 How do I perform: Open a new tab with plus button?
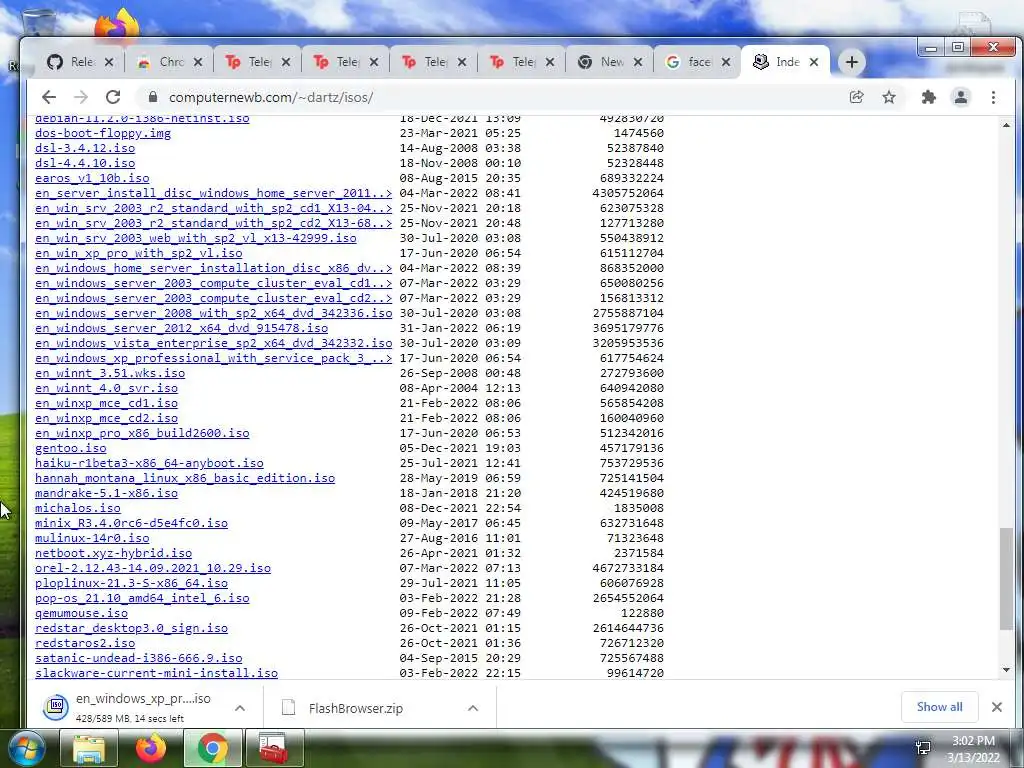click(x=851, y=62)
